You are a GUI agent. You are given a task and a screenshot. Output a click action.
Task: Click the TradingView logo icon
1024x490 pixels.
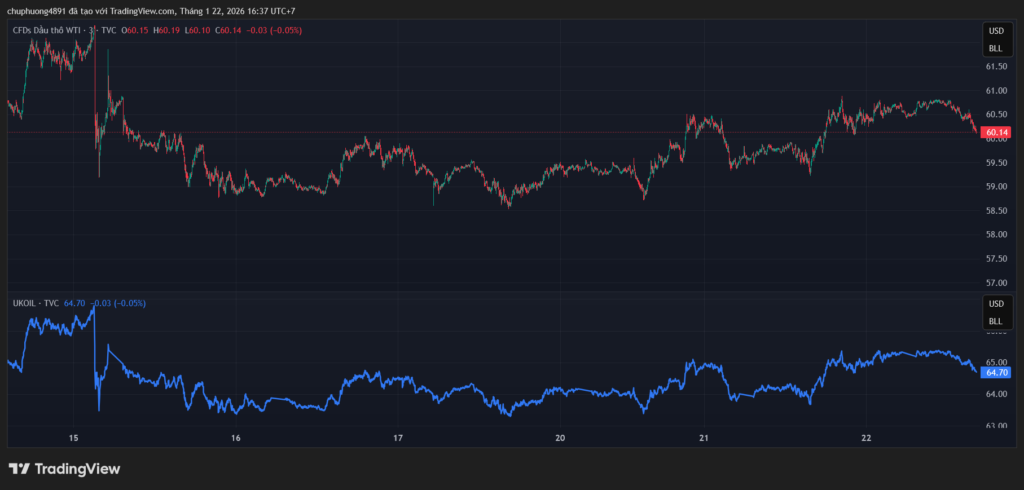19,468
